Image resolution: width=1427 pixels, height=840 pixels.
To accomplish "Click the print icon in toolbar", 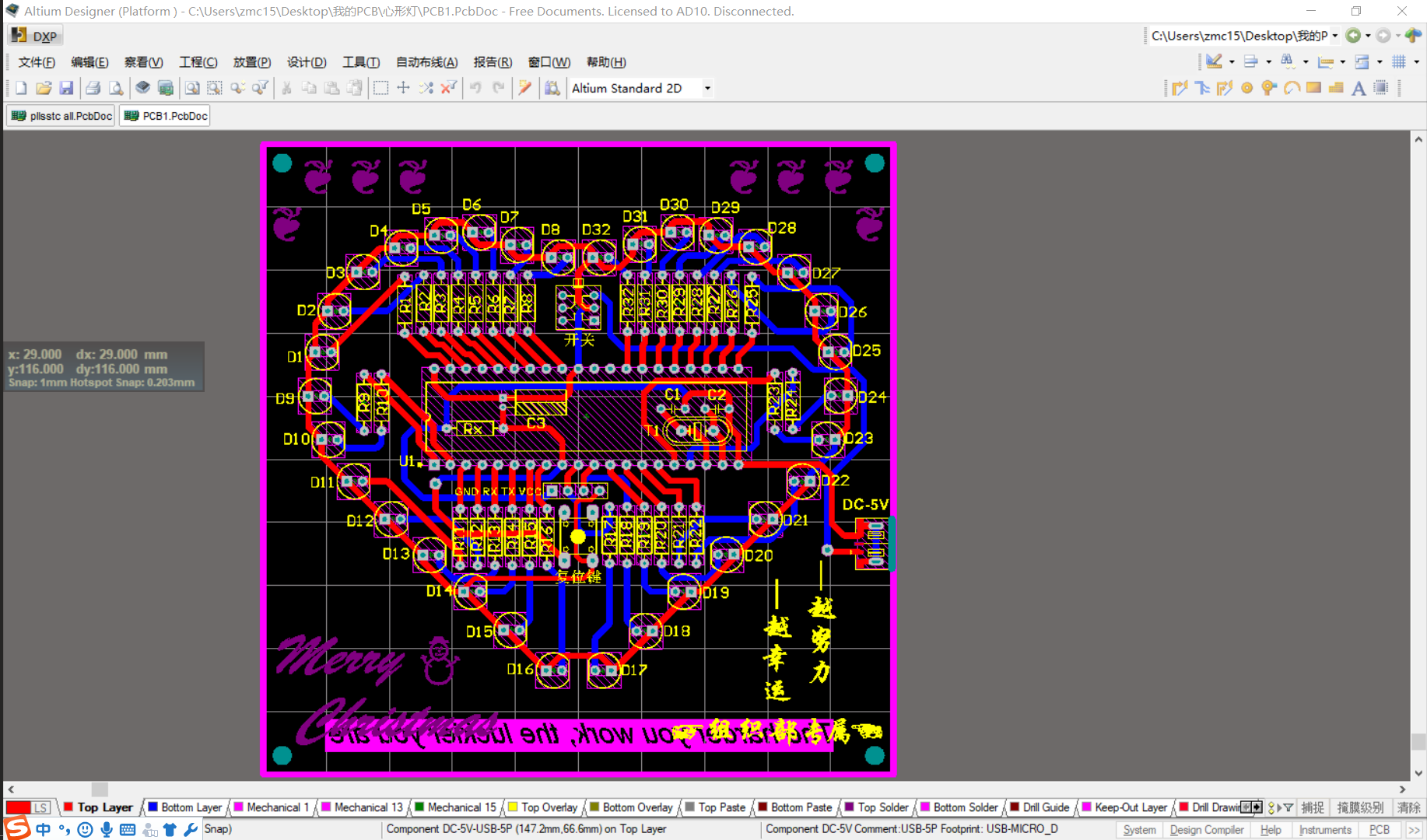I will click(93, 88).
